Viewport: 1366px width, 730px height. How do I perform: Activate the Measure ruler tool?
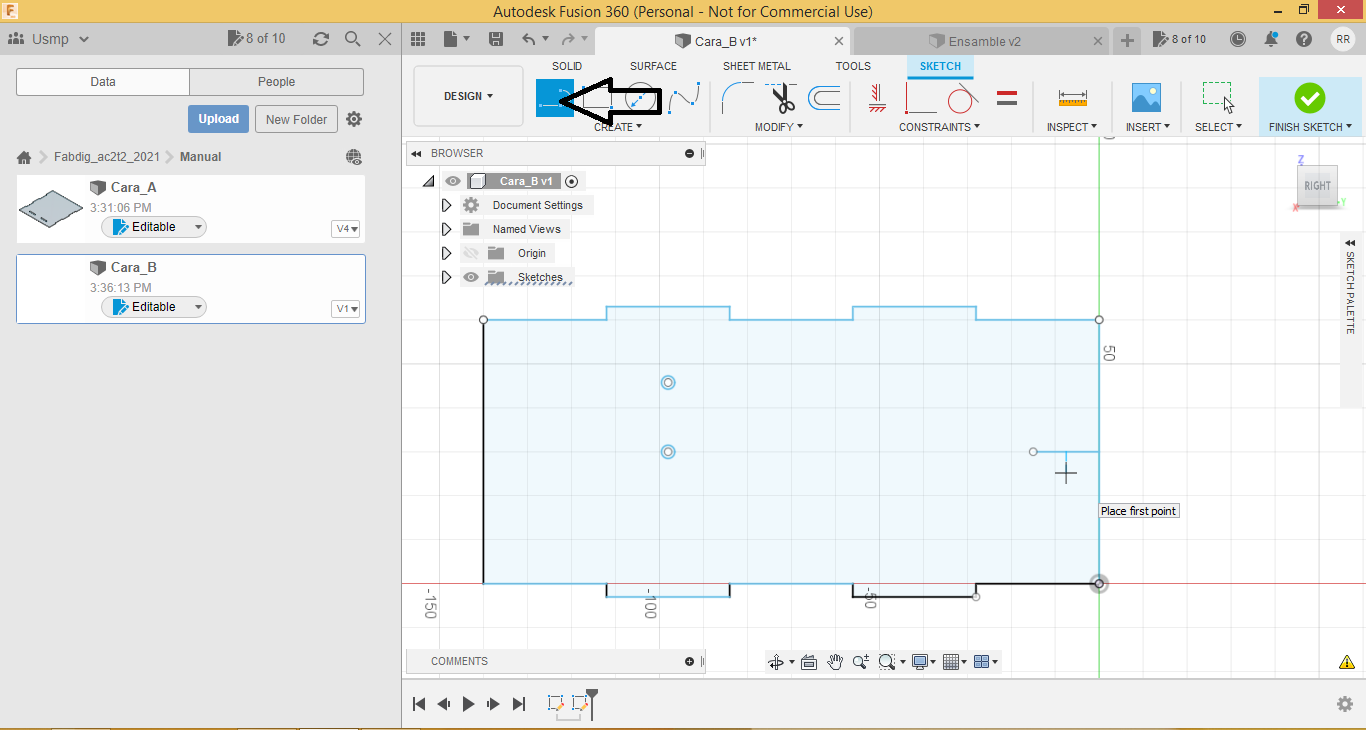[1072, 98]
